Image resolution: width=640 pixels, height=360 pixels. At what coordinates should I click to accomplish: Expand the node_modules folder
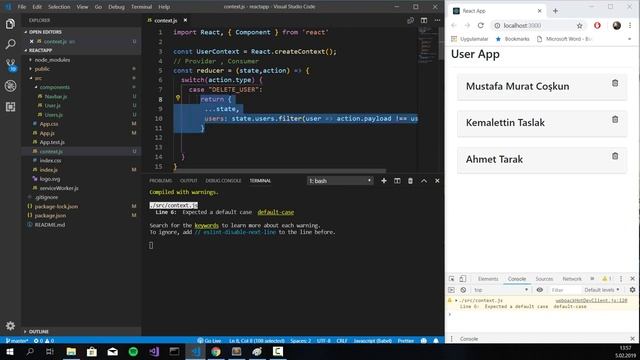coord(52,60)
